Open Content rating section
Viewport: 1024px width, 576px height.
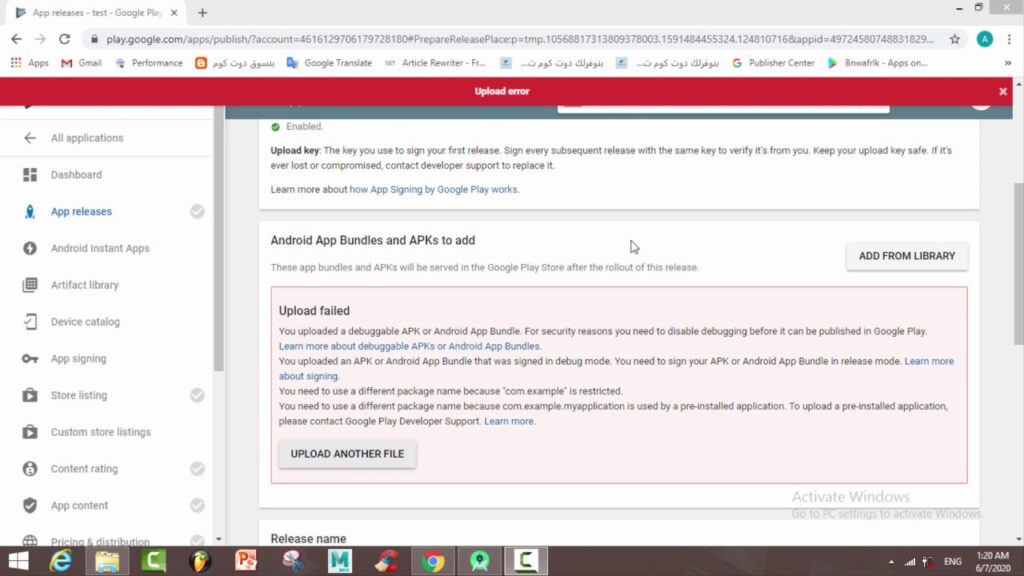tap(84, 468)
